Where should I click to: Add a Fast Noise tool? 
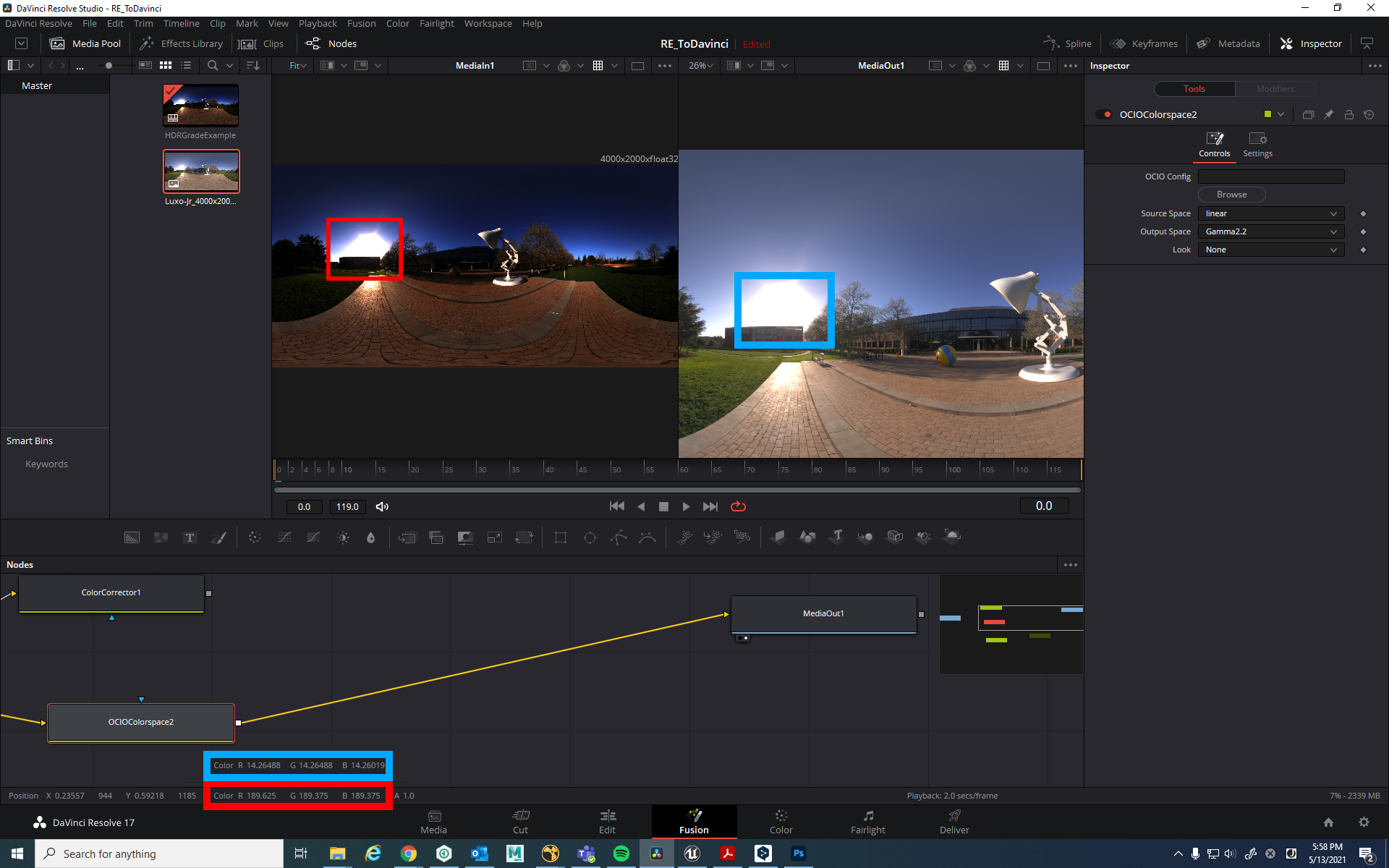(161, 537)
